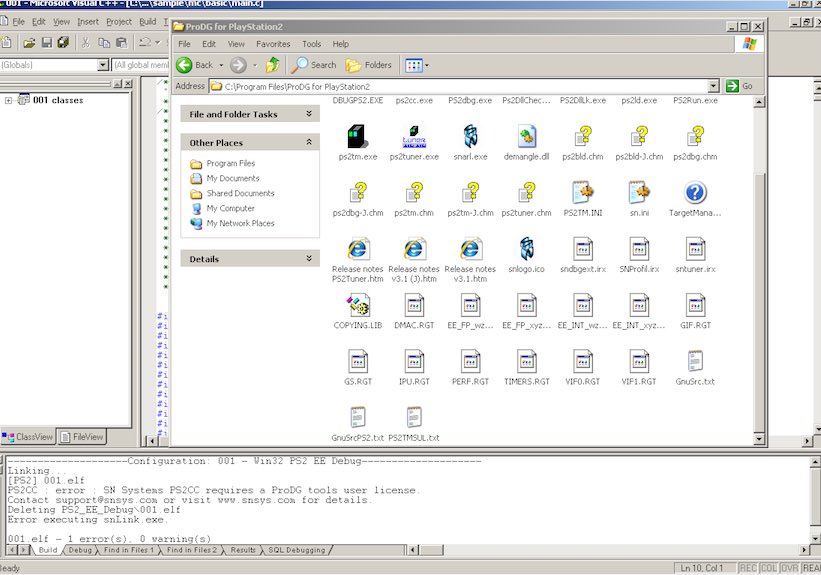Click Explorer Forward arrow button
Viewport: 821px width, 575px height.
(x=238, y=65)
